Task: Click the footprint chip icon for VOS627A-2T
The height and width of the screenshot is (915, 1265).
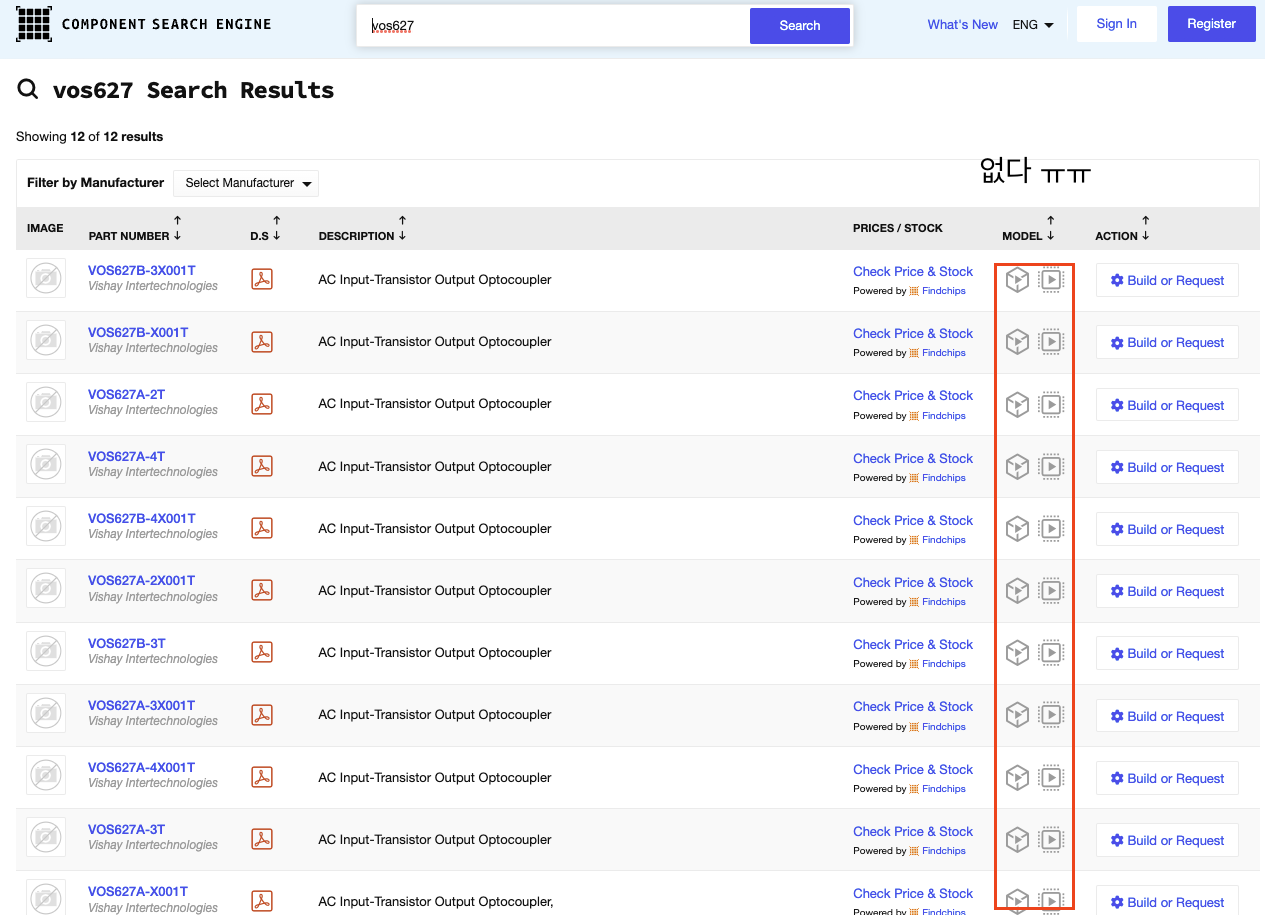Action: (x=1051, y=404)
